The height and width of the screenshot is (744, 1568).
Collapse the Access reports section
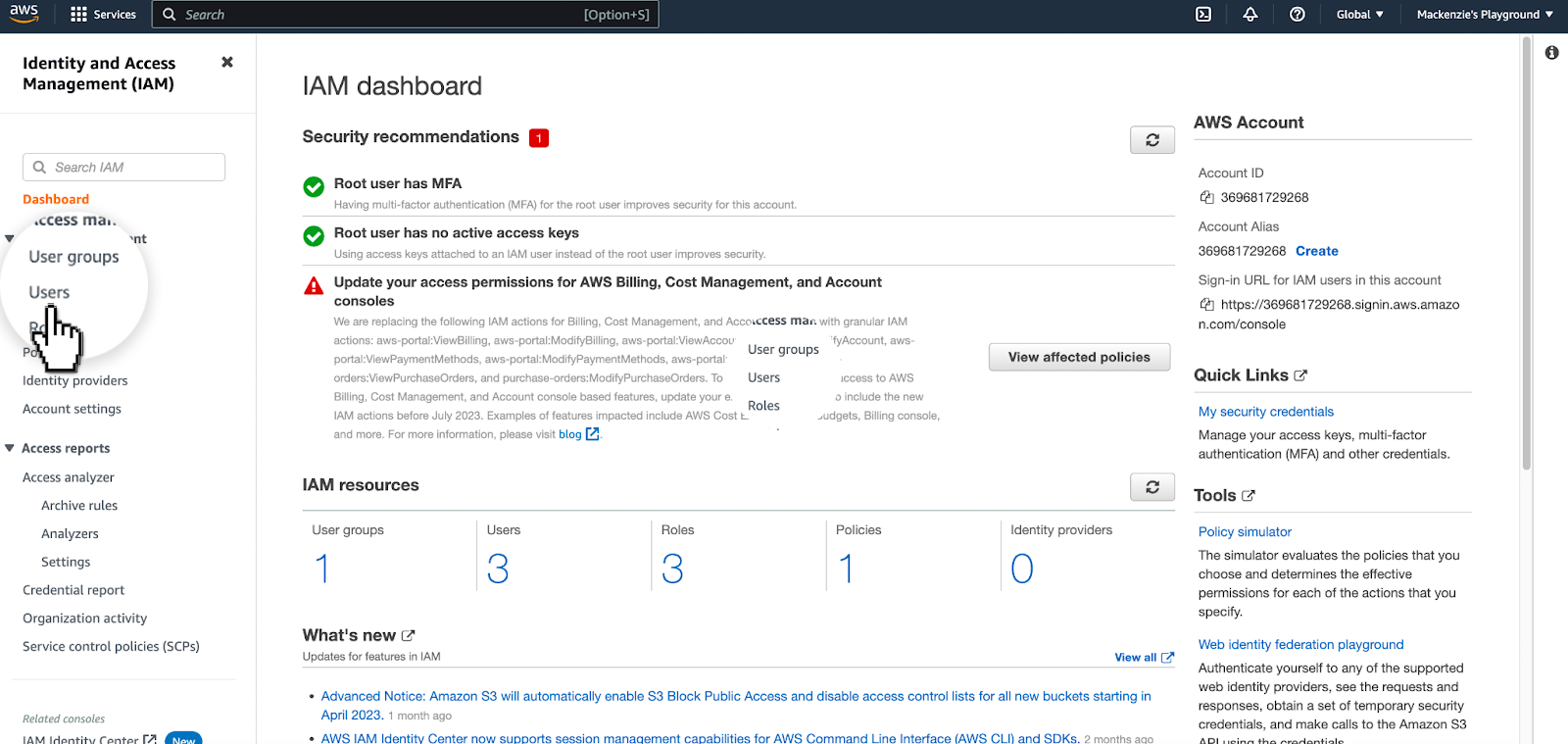pos(10,448)
